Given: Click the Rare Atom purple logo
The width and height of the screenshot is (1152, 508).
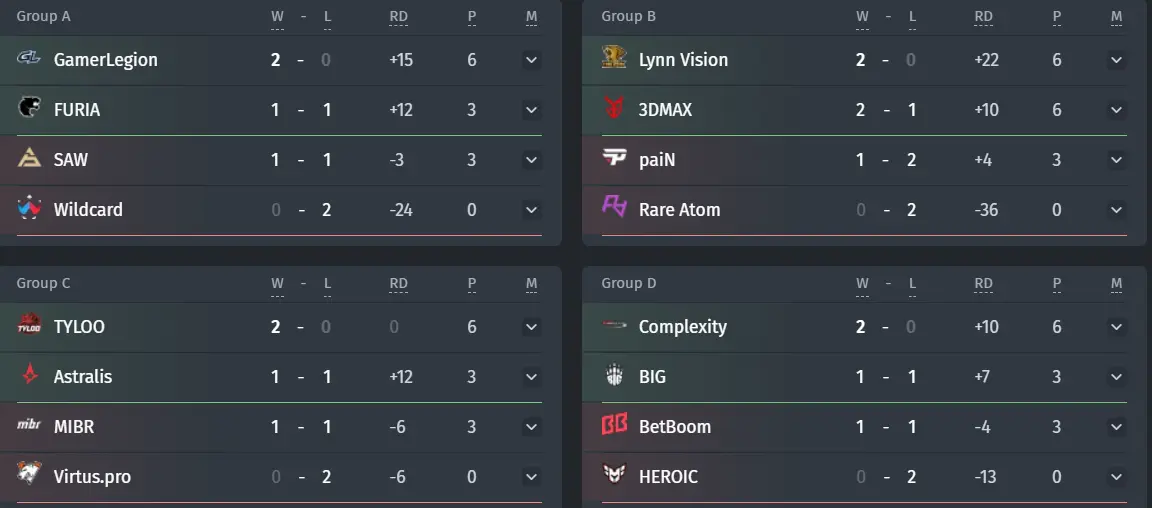Looking at the screenshot, I should coord(613,207).
